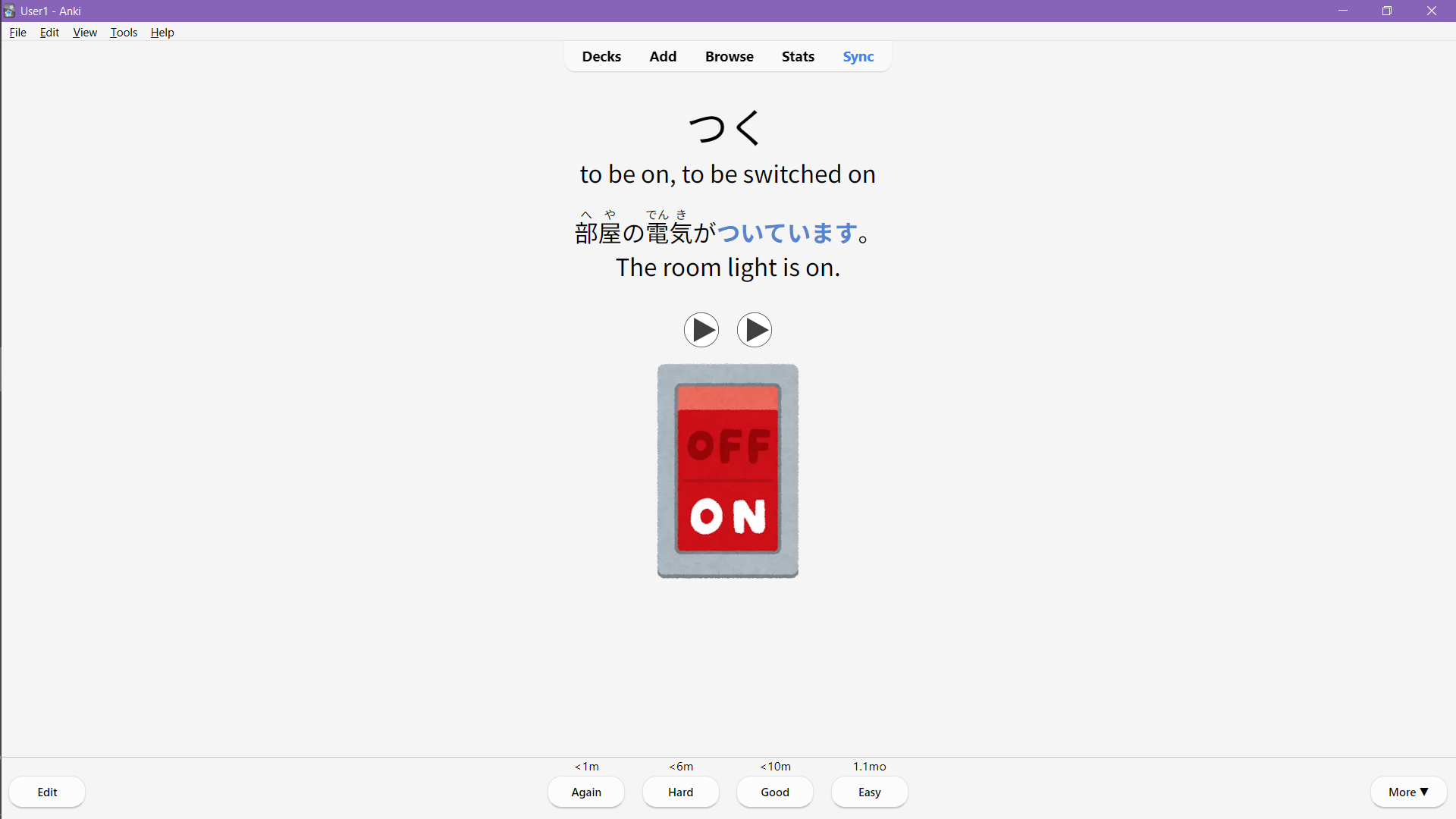This screenshot has width=1456, height=819.
Task: Rate the card as Easy
Action: pos(869,792)
